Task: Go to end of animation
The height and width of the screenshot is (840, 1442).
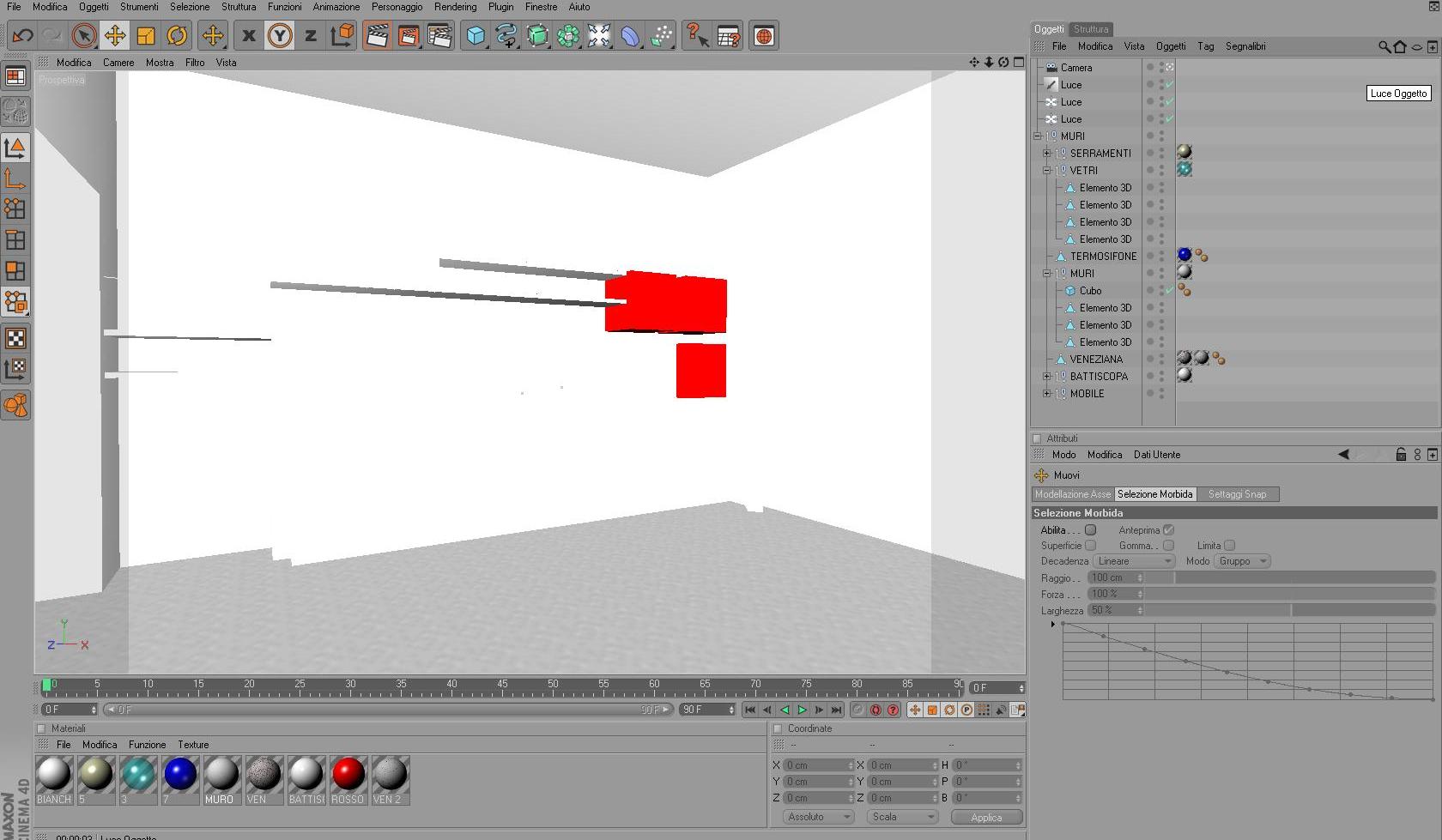Action: [x=836, y=710]
